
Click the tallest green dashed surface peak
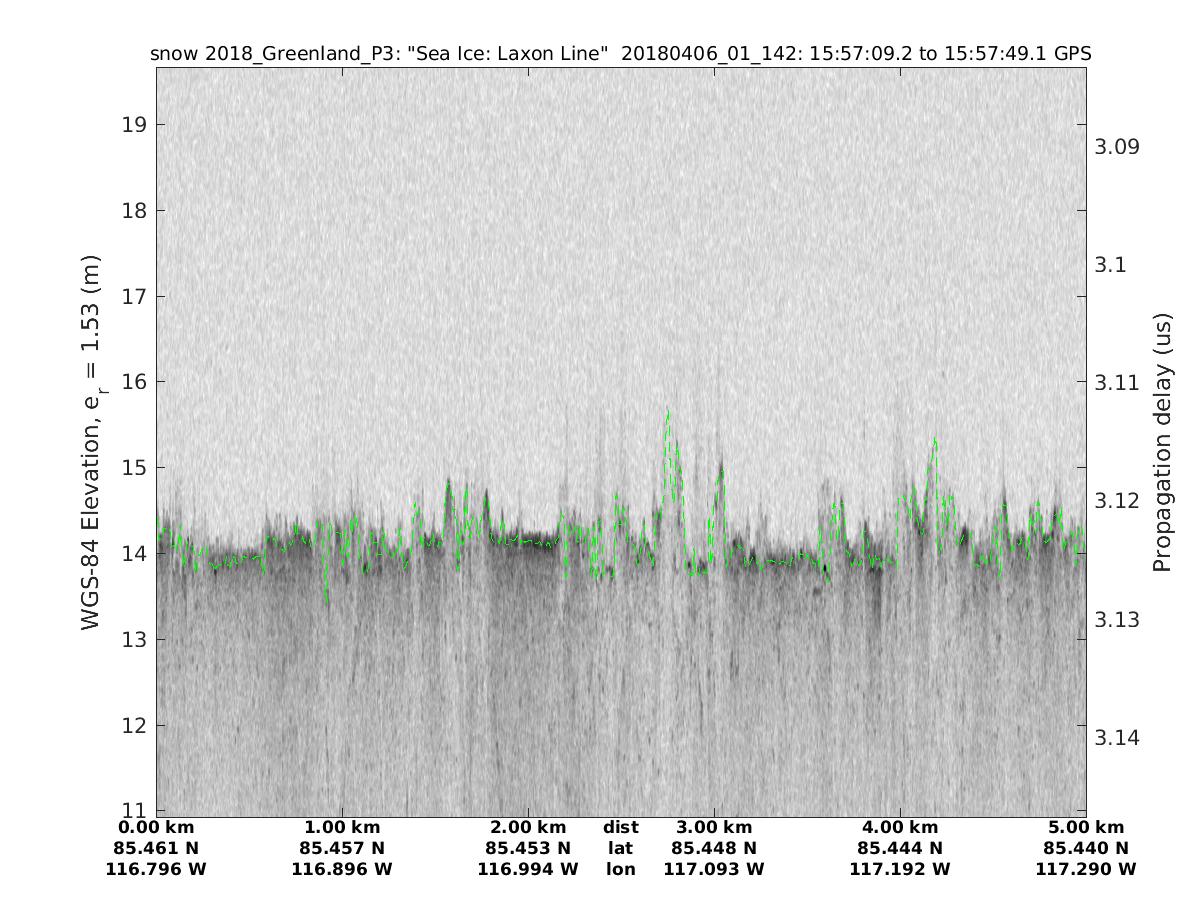[x=667, y=411]
